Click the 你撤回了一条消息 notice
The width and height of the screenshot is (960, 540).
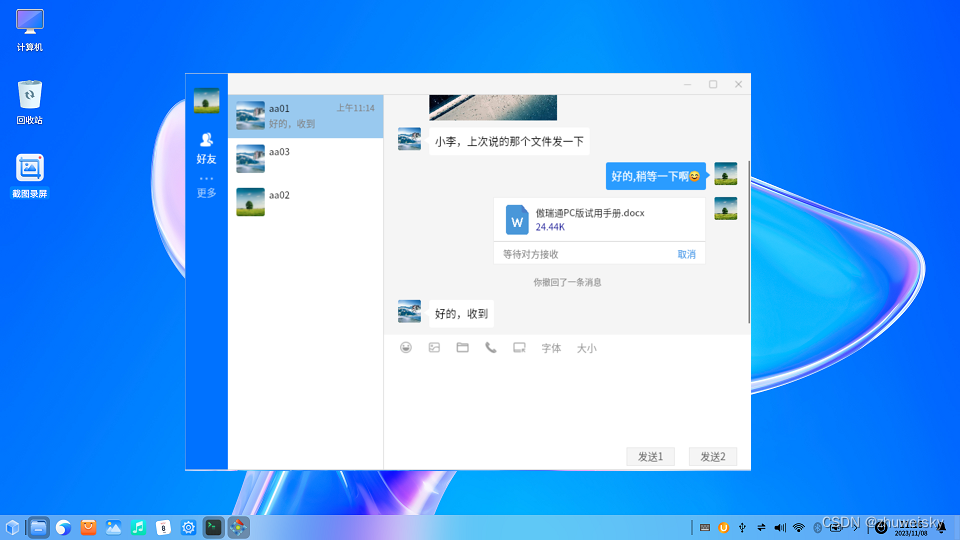pyautogui.click(x=567, y=282)
